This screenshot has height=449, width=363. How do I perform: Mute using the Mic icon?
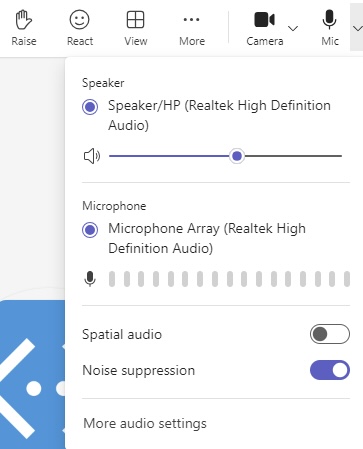tap(329, 19)
